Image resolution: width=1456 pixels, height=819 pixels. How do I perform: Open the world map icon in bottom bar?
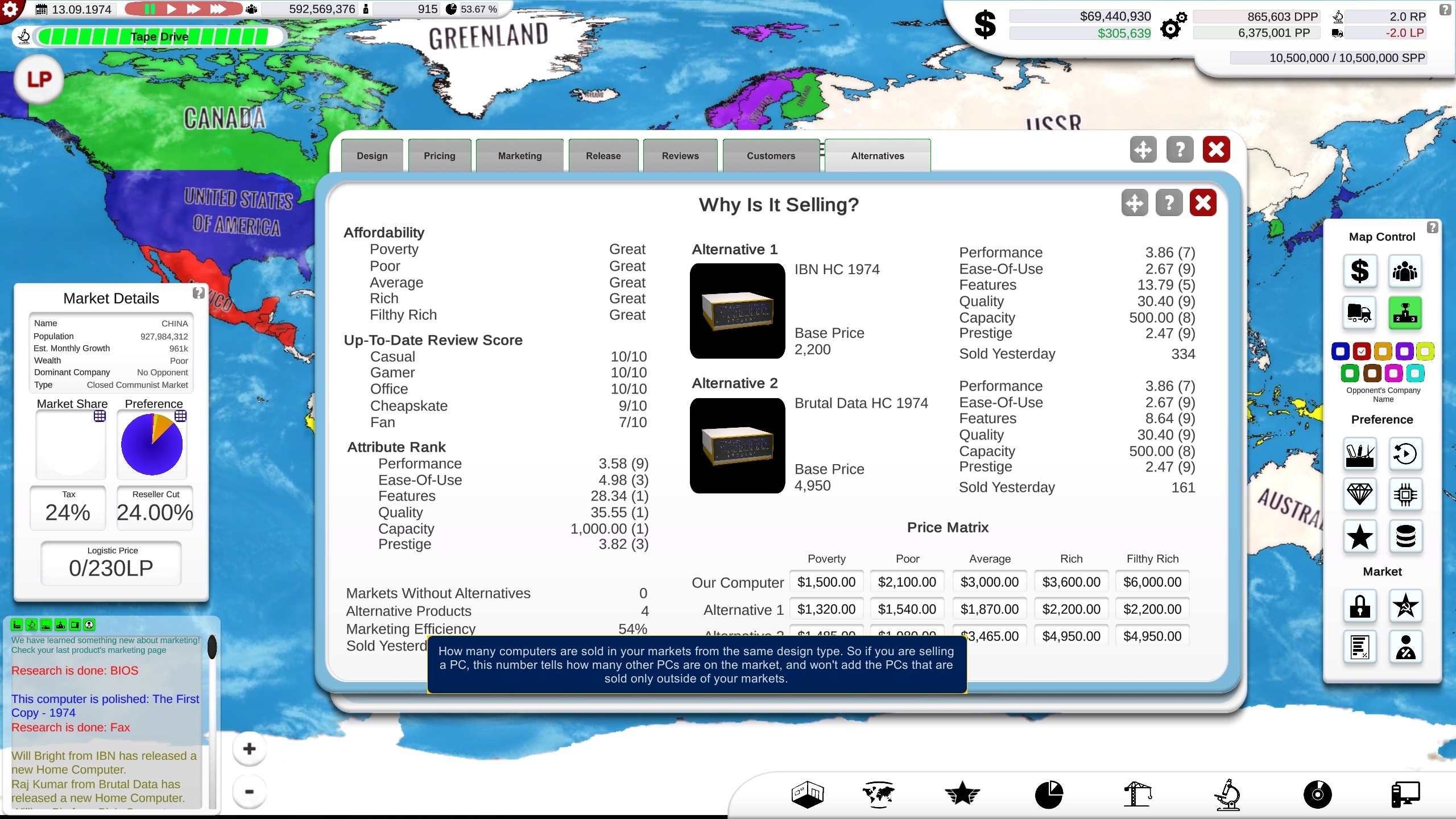click(879, 795)
